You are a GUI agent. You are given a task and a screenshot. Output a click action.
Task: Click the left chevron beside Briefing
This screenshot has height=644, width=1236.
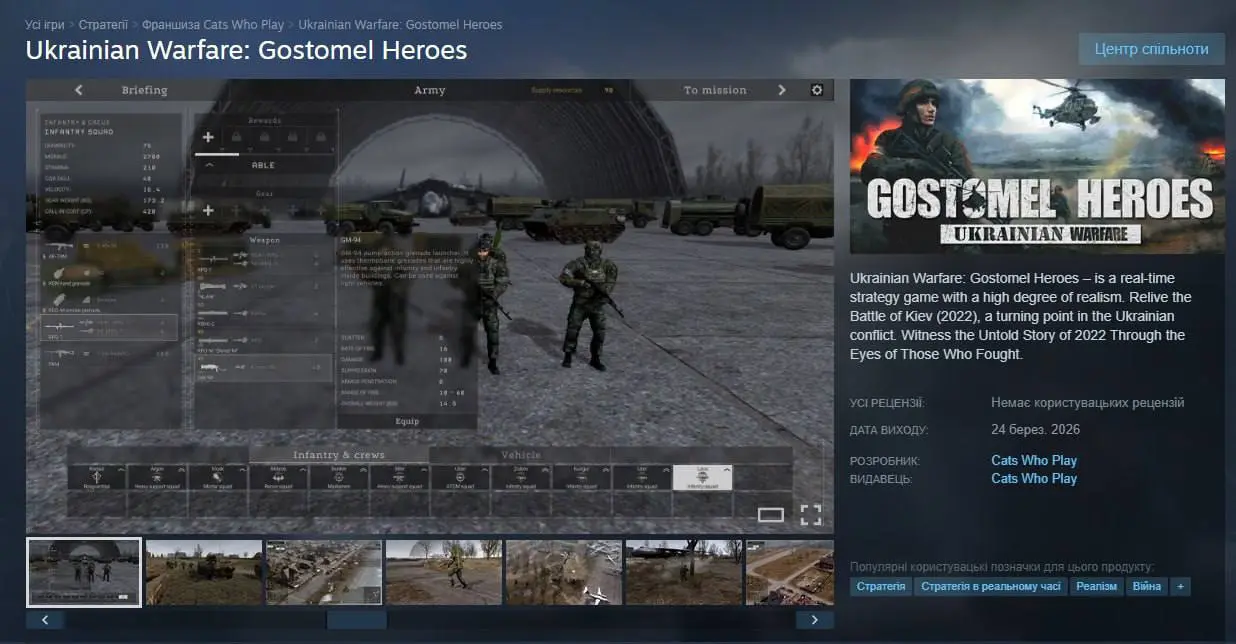click(x=79, y=90)
